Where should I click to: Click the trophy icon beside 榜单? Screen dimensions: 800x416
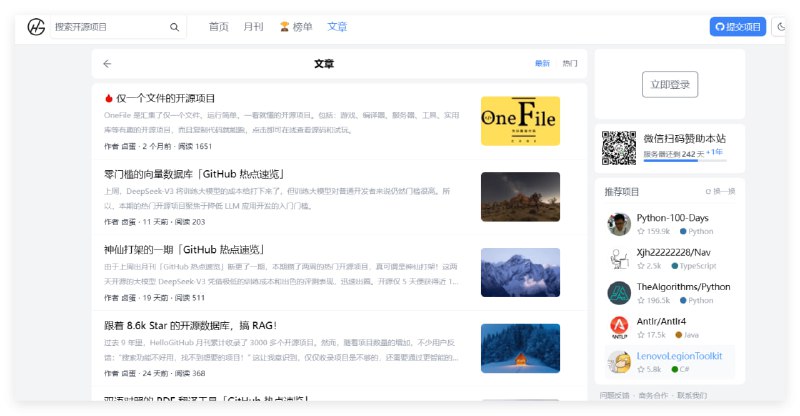[284, 27]
